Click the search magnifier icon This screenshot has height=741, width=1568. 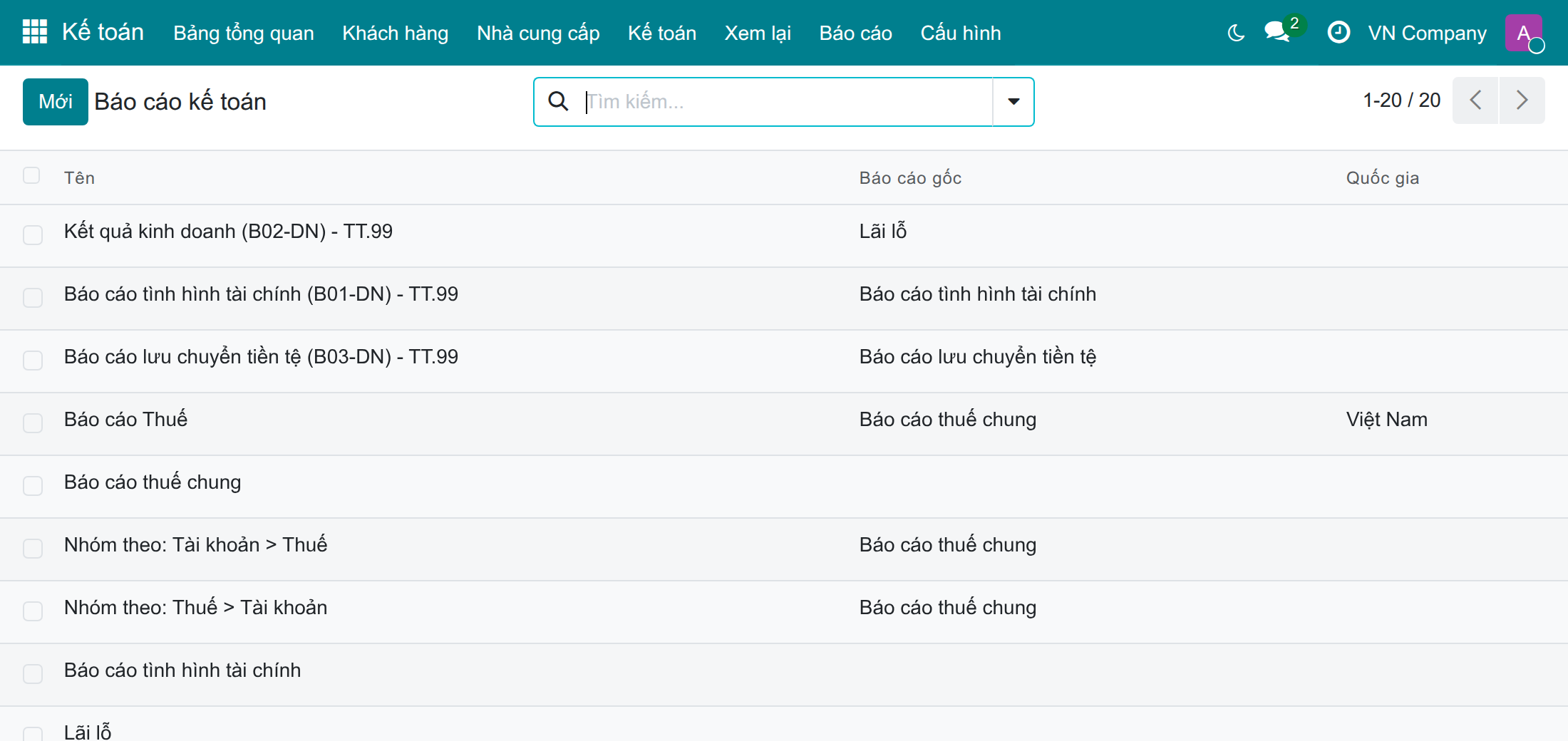pos(558,101)
